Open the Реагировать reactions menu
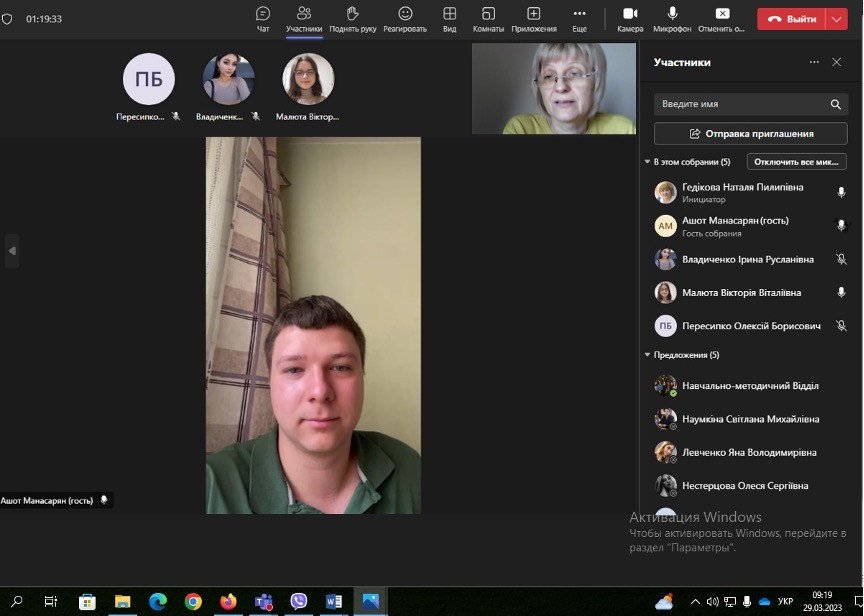Viewport: 864px width, 616px height. pos(405,19)
